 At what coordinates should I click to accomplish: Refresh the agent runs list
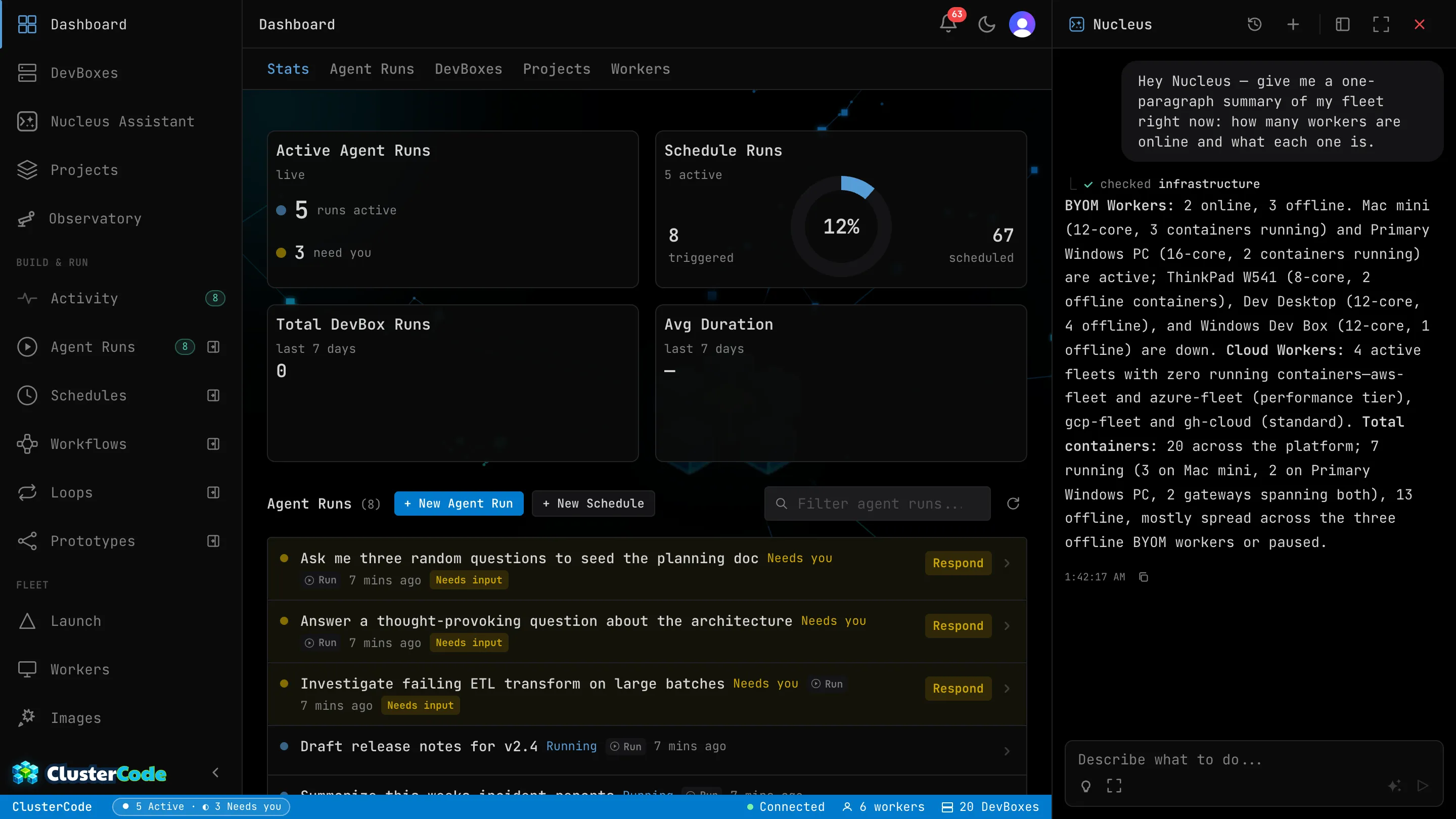click(x=1014, y=504)
